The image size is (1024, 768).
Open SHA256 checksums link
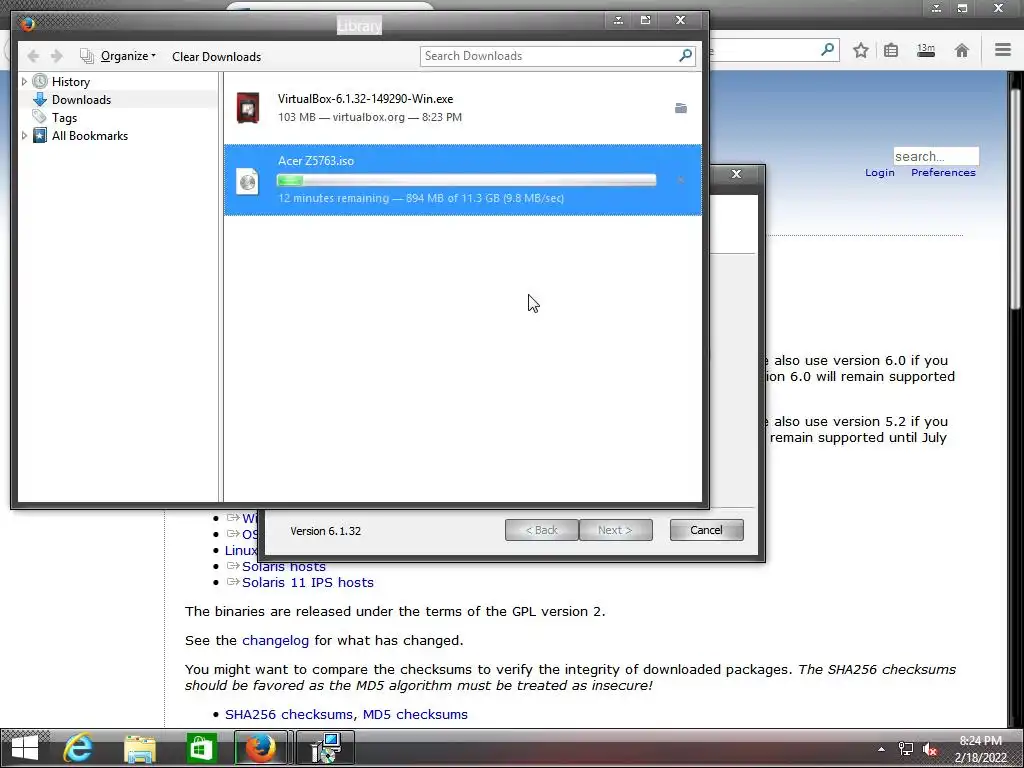coord(289,714)
